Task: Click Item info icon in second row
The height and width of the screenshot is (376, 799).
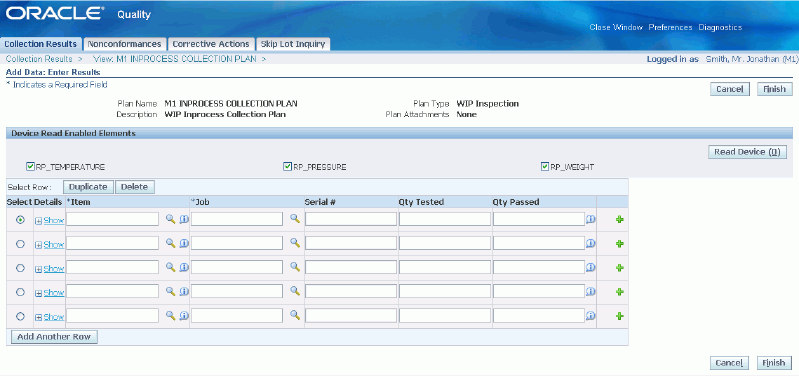Action: coord(184,244)
